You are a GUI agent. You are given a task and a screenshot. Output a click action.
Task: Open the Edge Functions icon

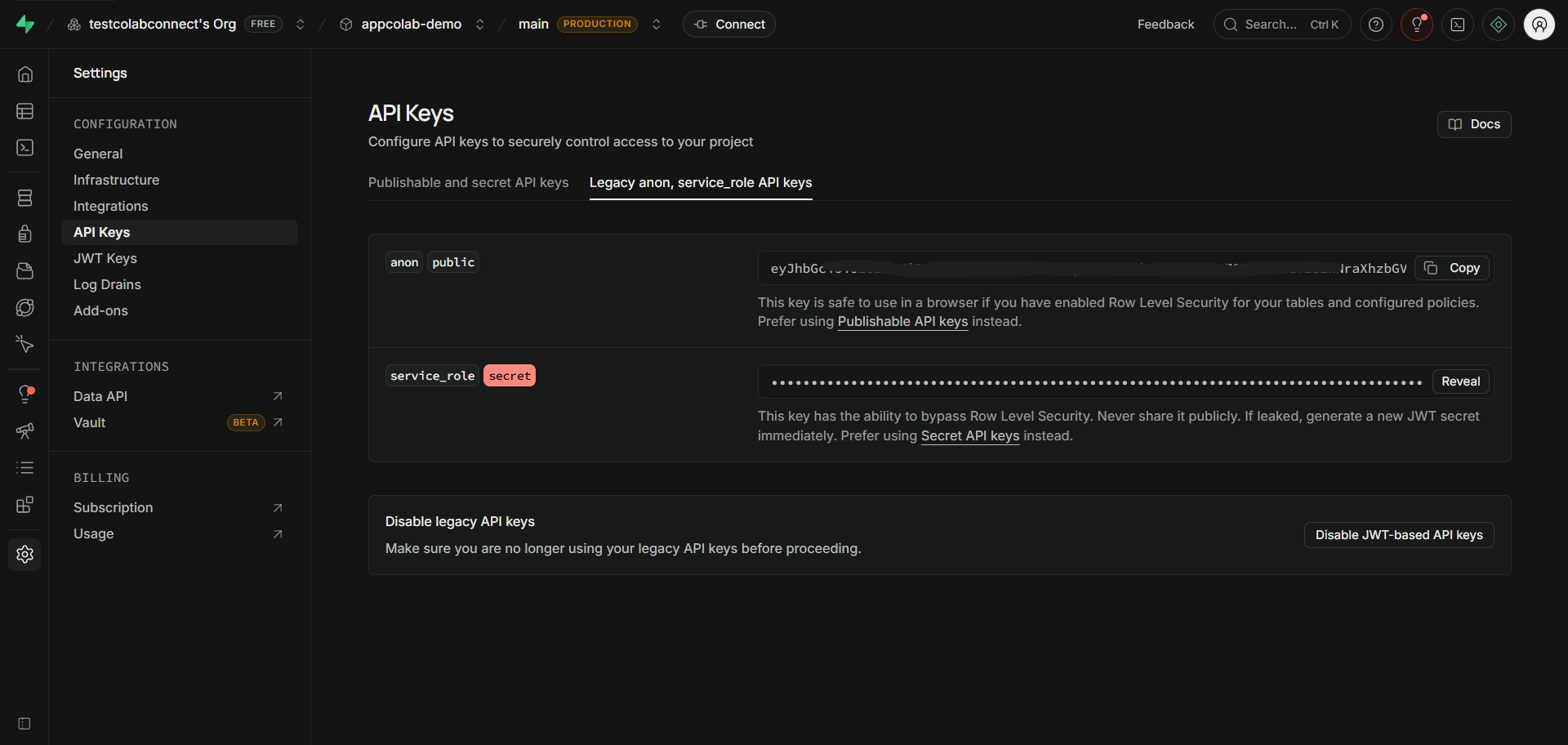(25, 307)
